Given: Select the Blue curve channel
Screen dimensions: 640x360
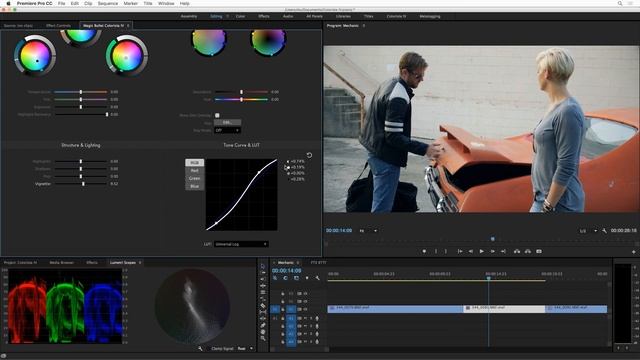Looking at the screenshot, I should 194,186.
